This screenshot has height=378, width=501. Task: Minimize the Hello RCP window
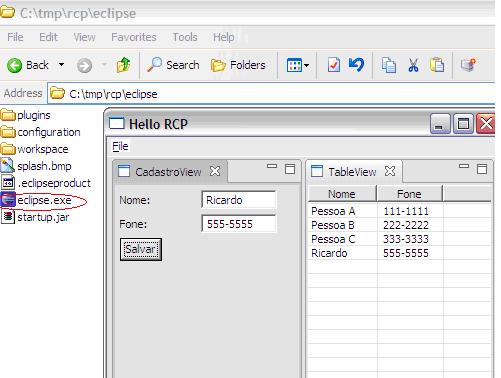point(440,124)
